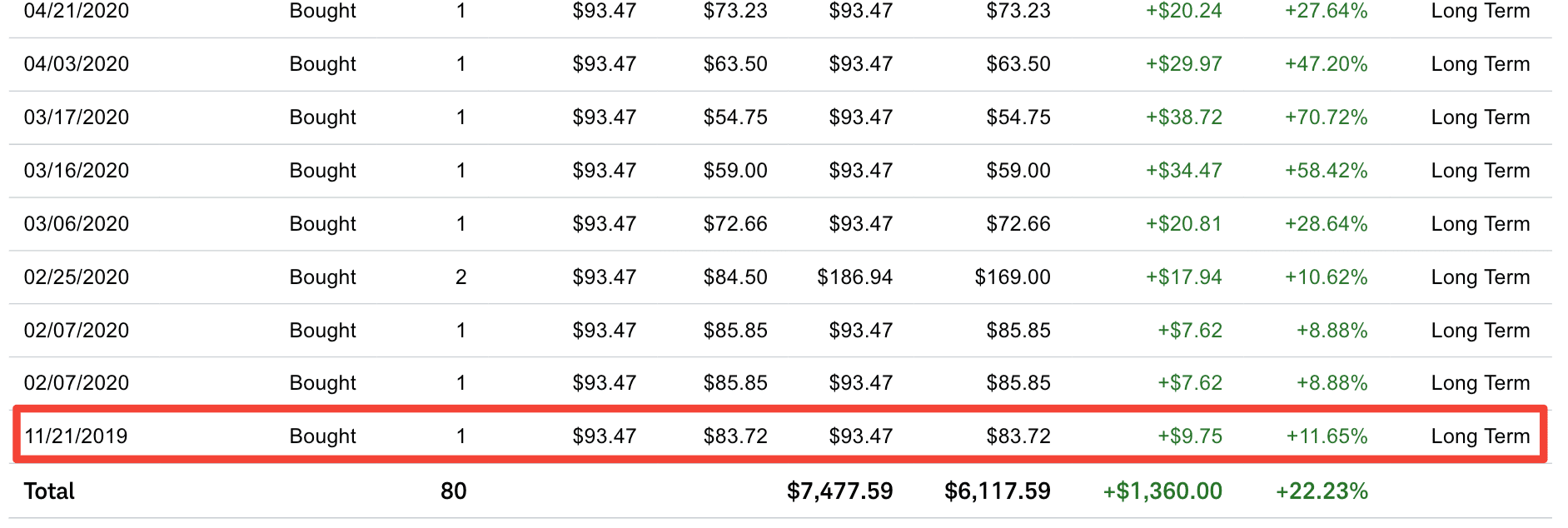The image size is (1568, 528).
Task: Click the +$29.97 gain for 04/03/2020
Action: [x=1183, y=64]
